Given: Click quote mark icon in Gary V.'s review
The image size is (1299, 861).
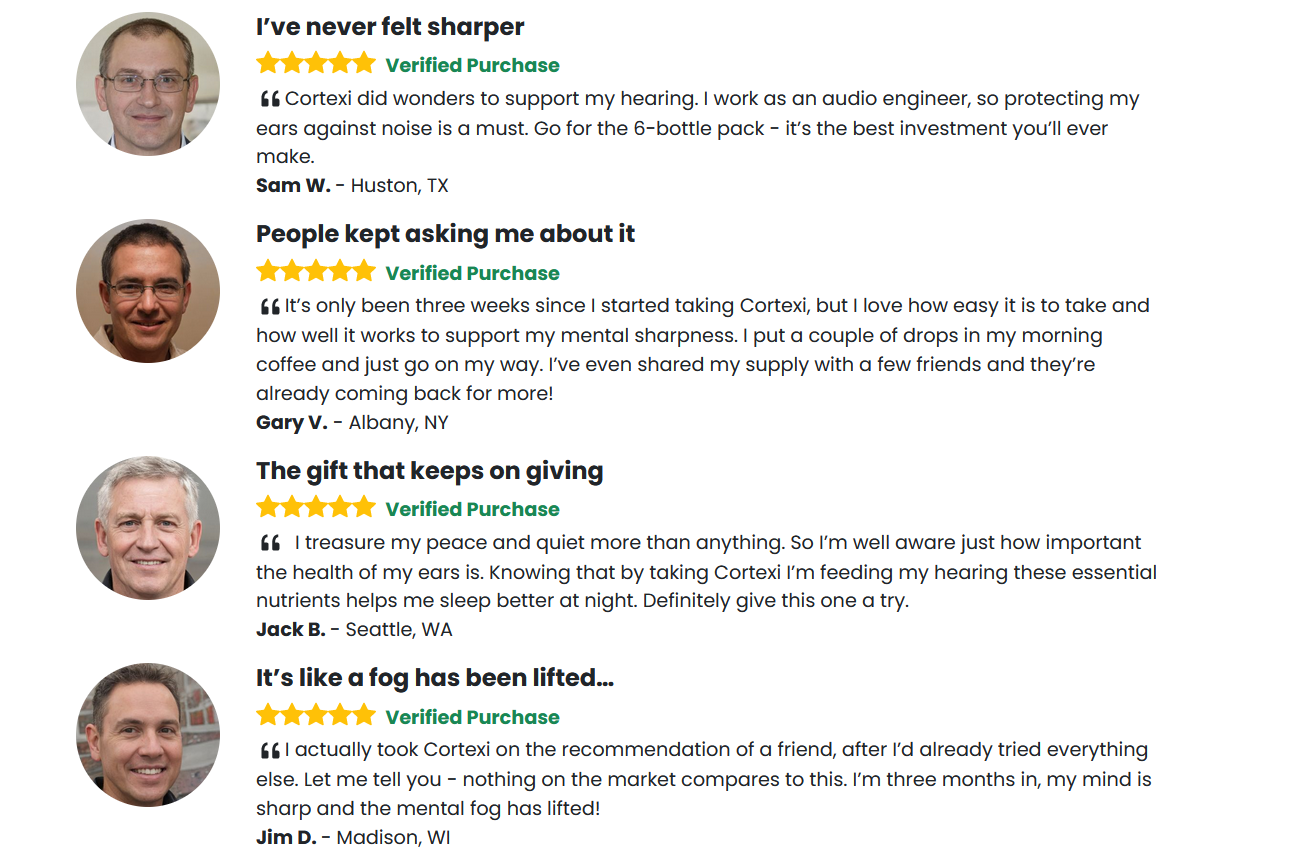Looking at the screenshot, I should (269, 306).
